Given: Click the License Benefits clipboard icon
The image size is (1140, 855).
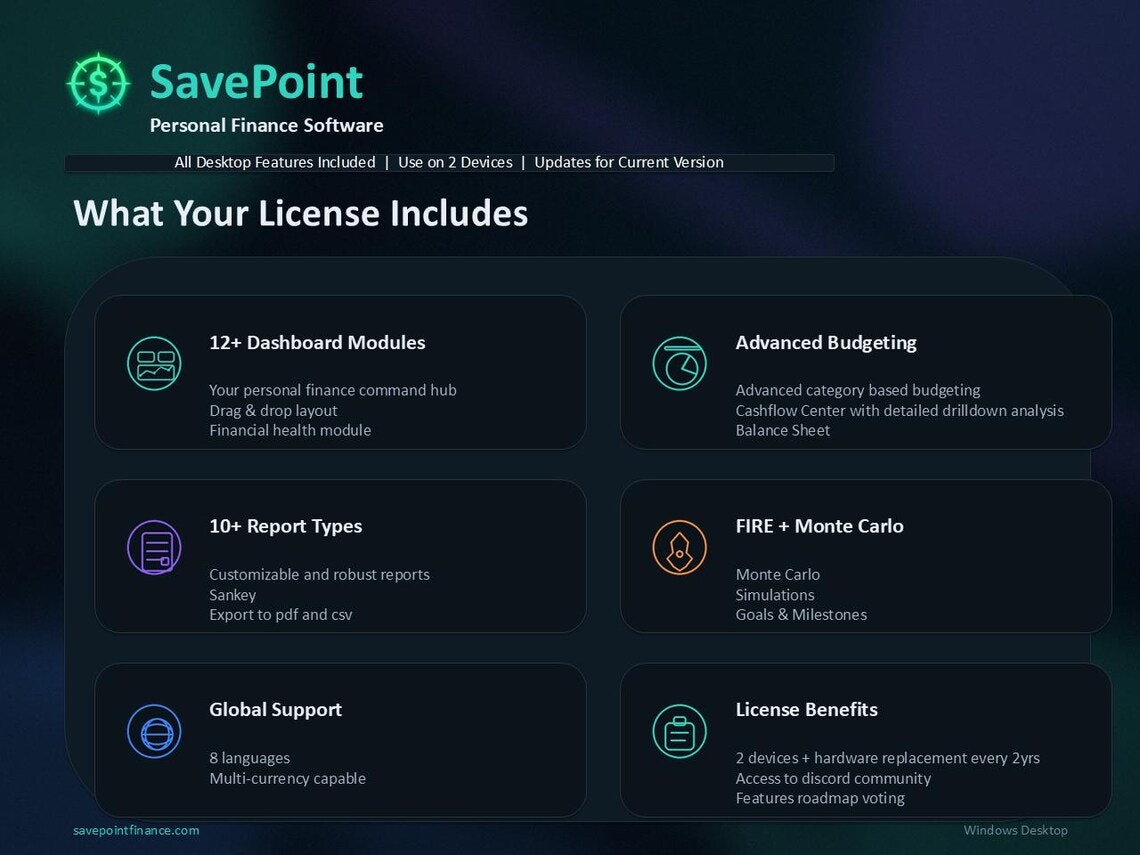Looking at the screenshot, I should 680,731.
